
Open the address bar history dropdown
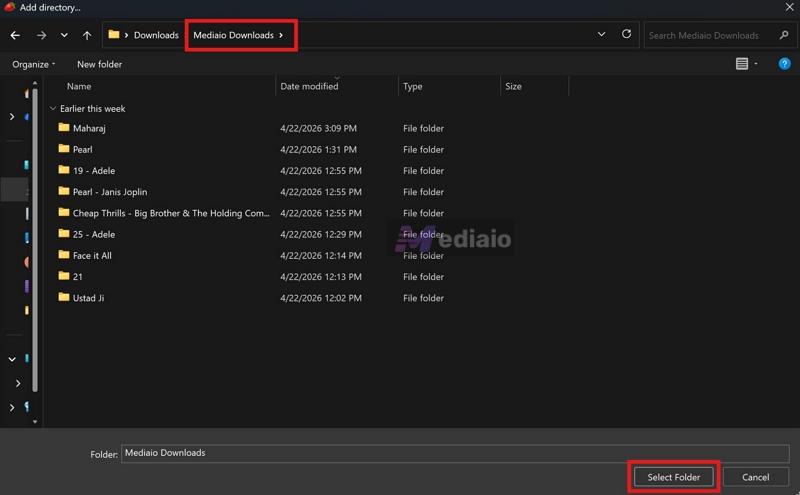pos(602,34)
